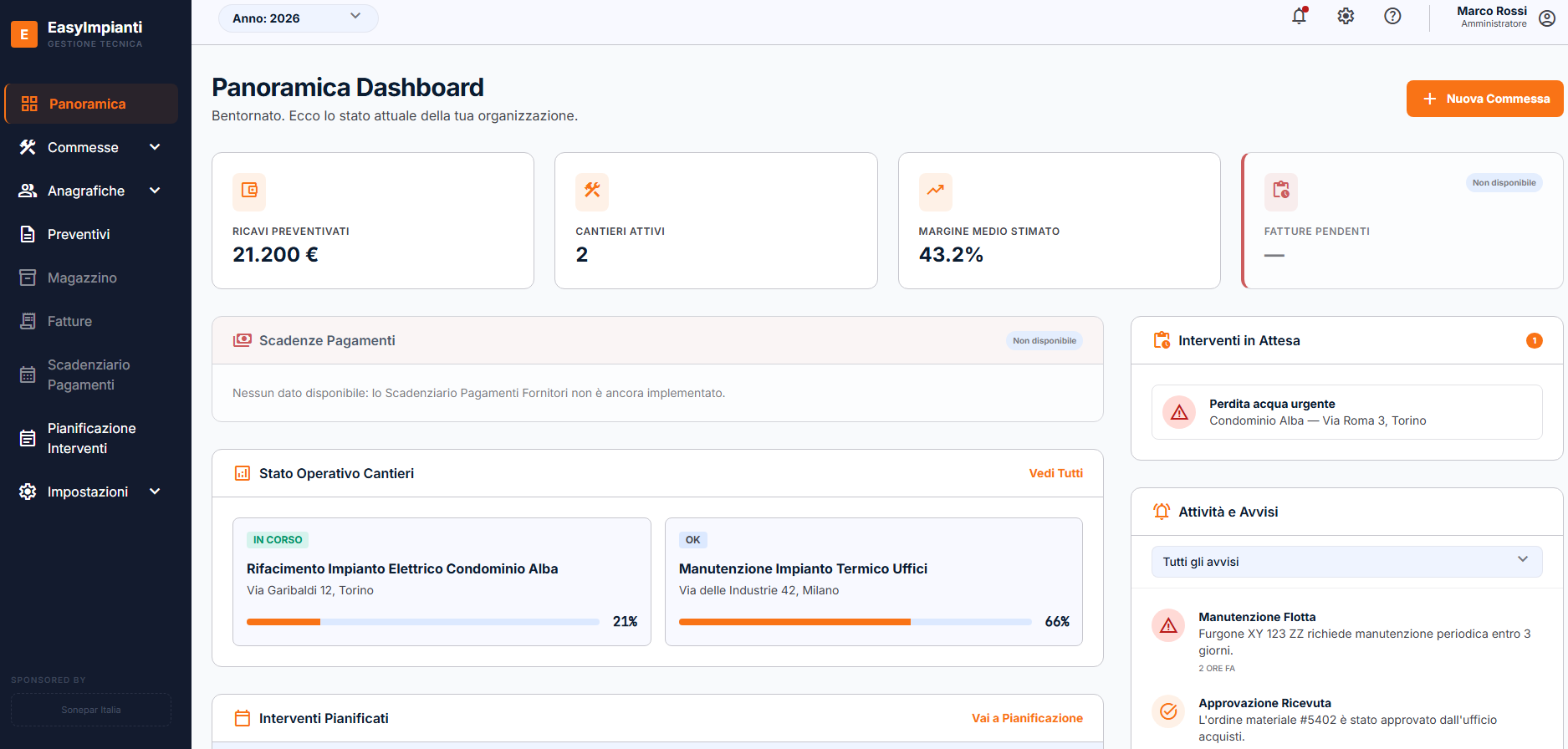Expand the Impostazioni sidebar submenu chevron
The image size is (1568, 749).
[155, 492]
